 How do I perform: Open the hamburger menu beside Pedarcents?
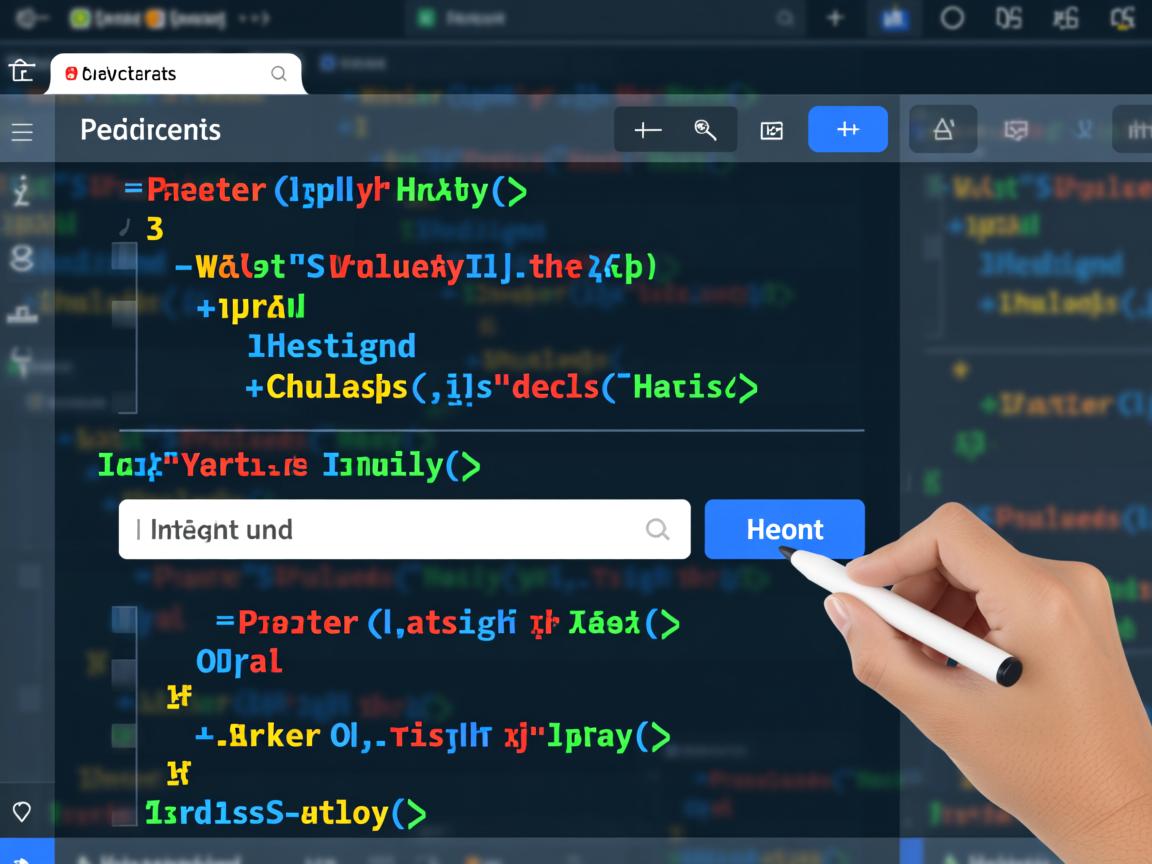point(21,132)
